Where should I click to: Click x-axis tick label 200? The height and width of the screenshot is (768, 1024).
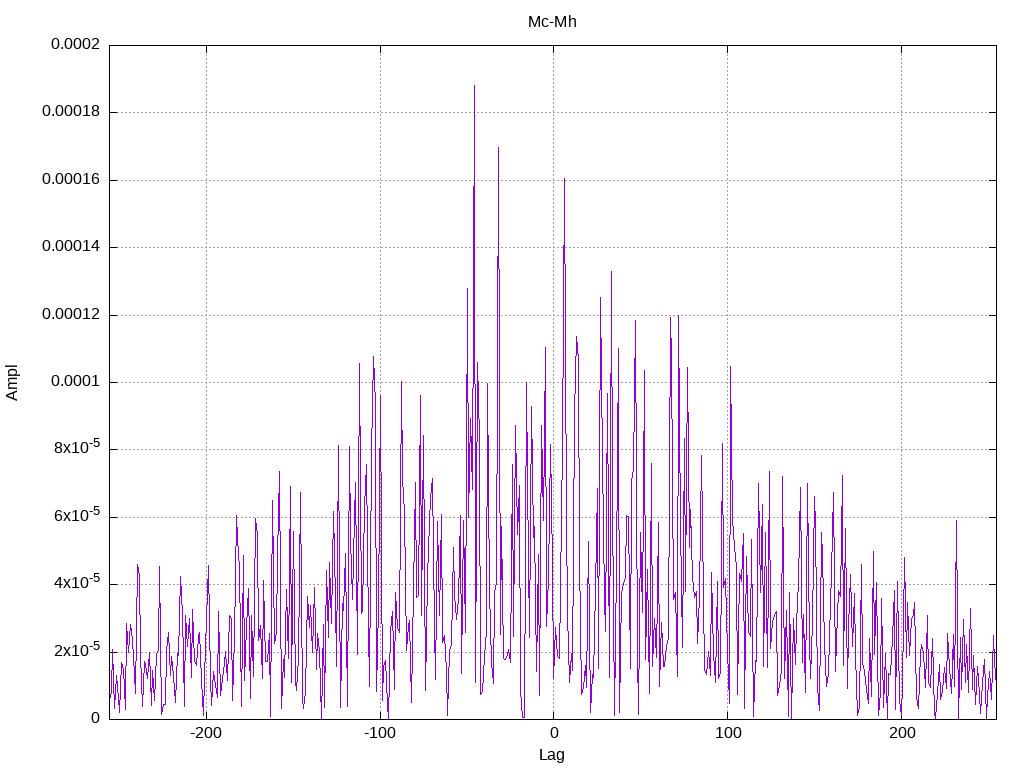tap(902, 733)
